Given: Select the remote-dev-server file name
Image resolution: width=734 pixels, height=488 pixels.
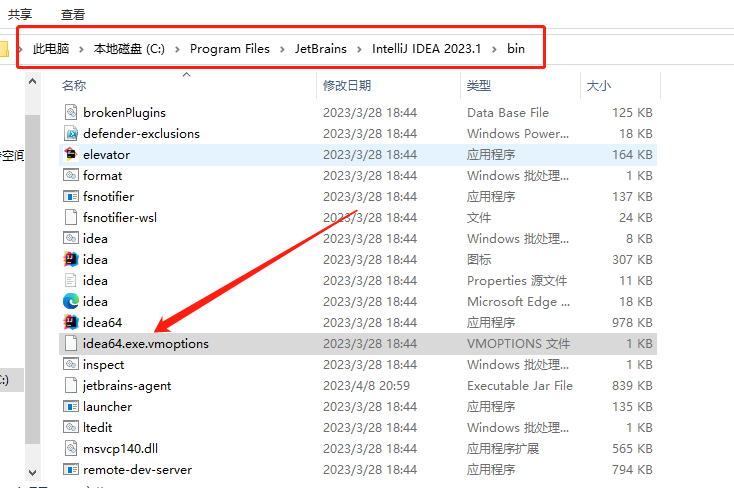Looking at the screenshot, I should tap(138, 469).
